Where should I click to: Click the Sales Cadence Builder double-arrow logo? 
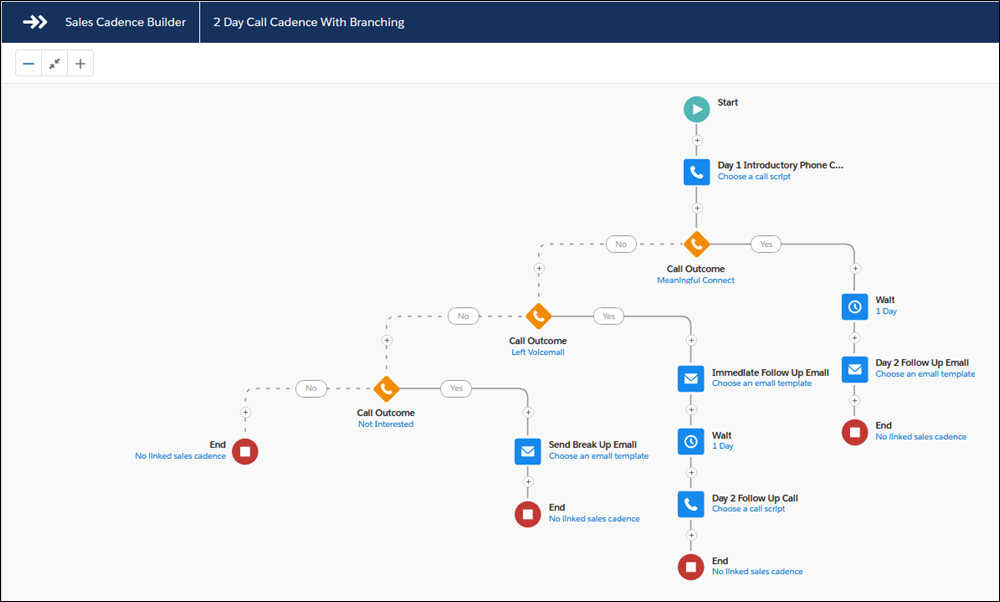[35, 22]
